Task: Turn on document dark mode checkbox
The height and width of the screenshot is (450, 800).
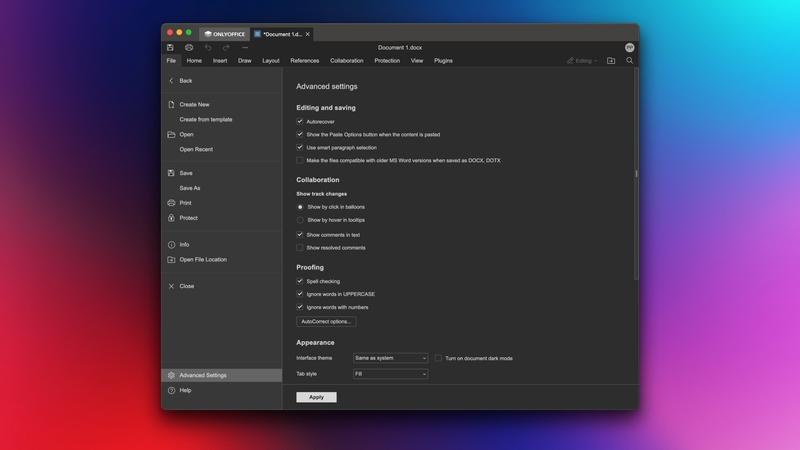Action: (438, 358)
